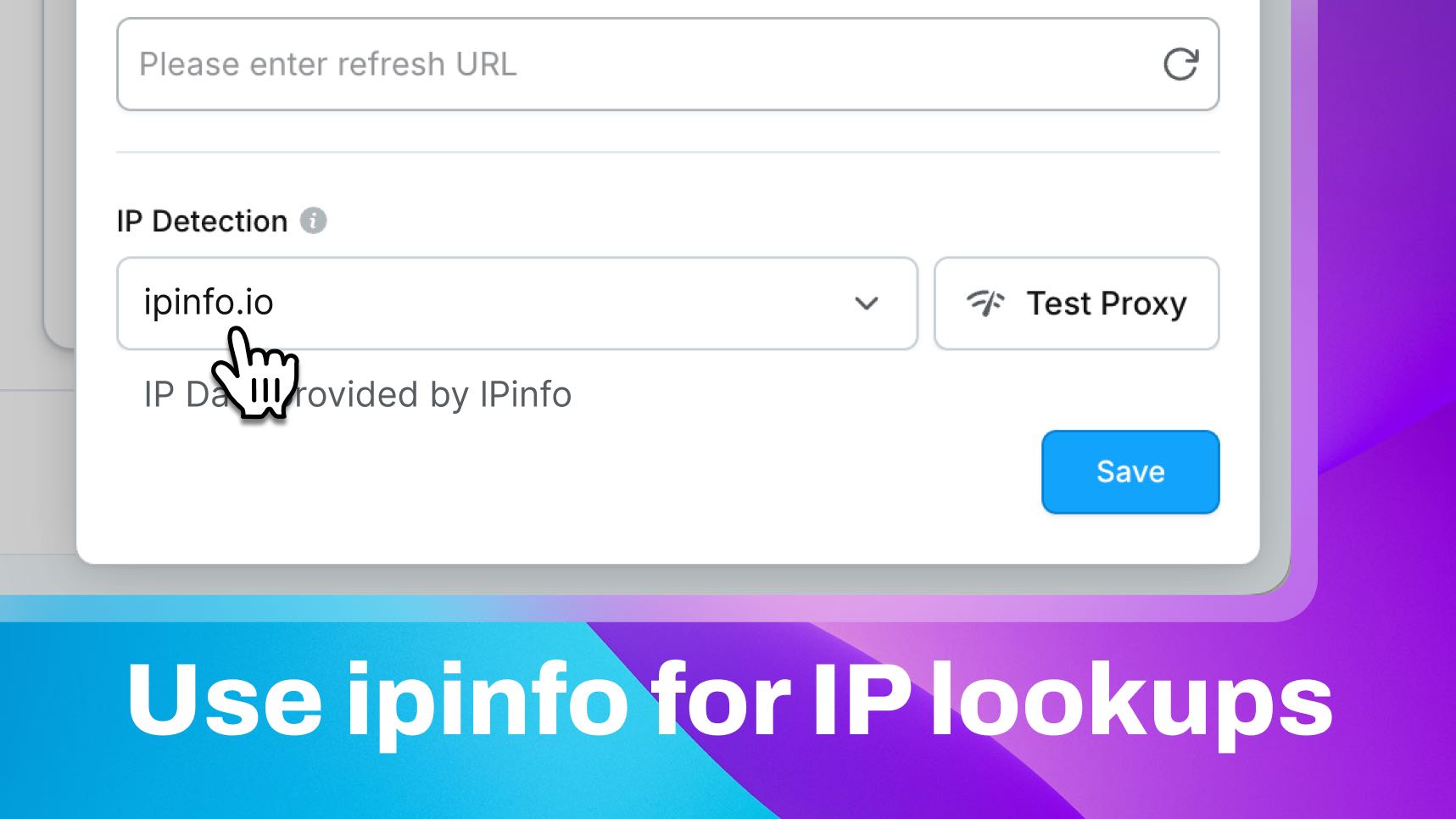Click the "IPinfo" word in attribution text
The height and width of the screenshot is (819, 1456).
(526, 395)
